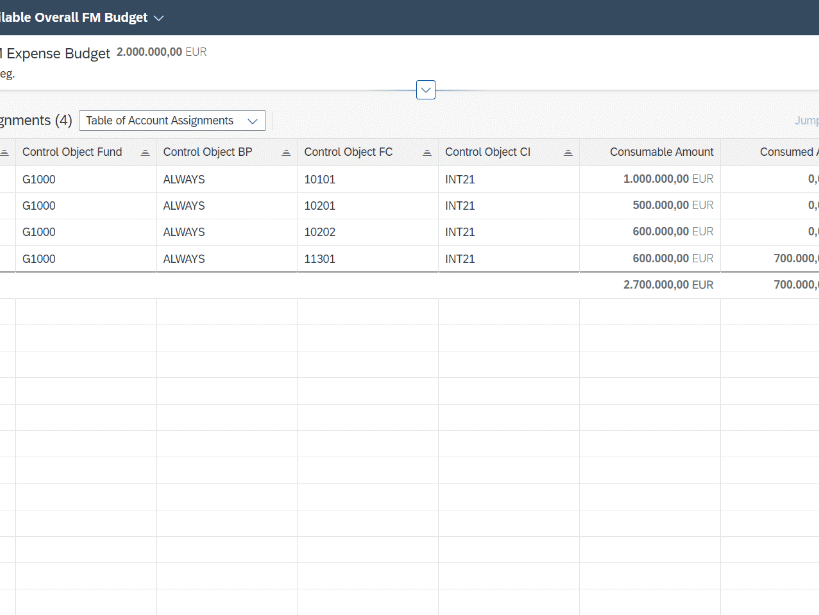819x615 pixels.
Task: Open the Table of Account Assignments dropdown
Action: (172, 121)
